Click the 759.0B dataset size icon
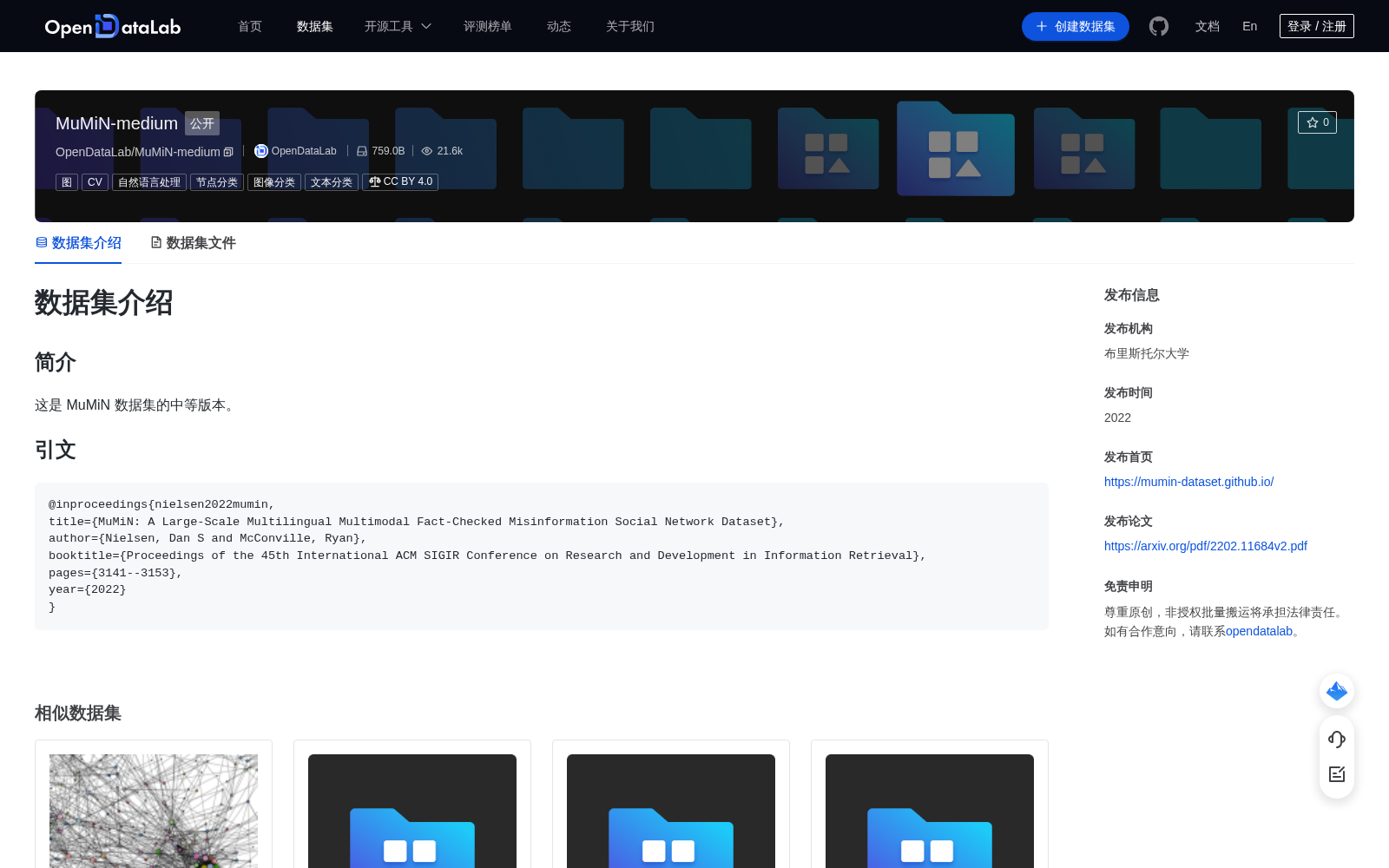Screen dimensions: 1389x868 pos(362,151)
